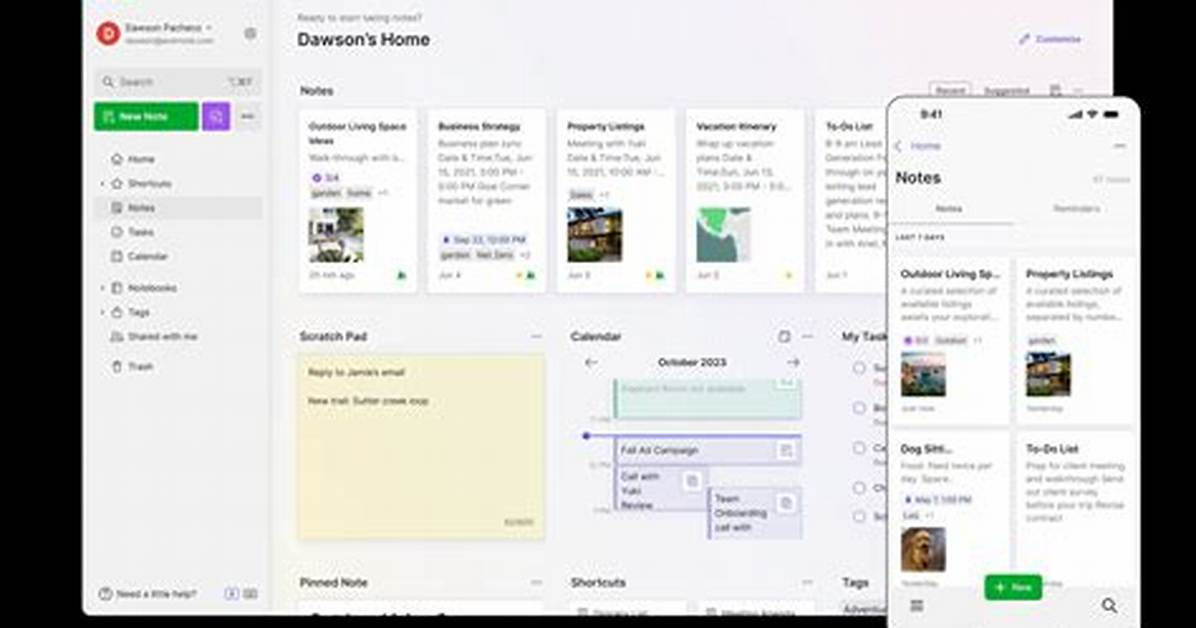
Task: Check the second task in My Tasks
Action: (859, 407)
